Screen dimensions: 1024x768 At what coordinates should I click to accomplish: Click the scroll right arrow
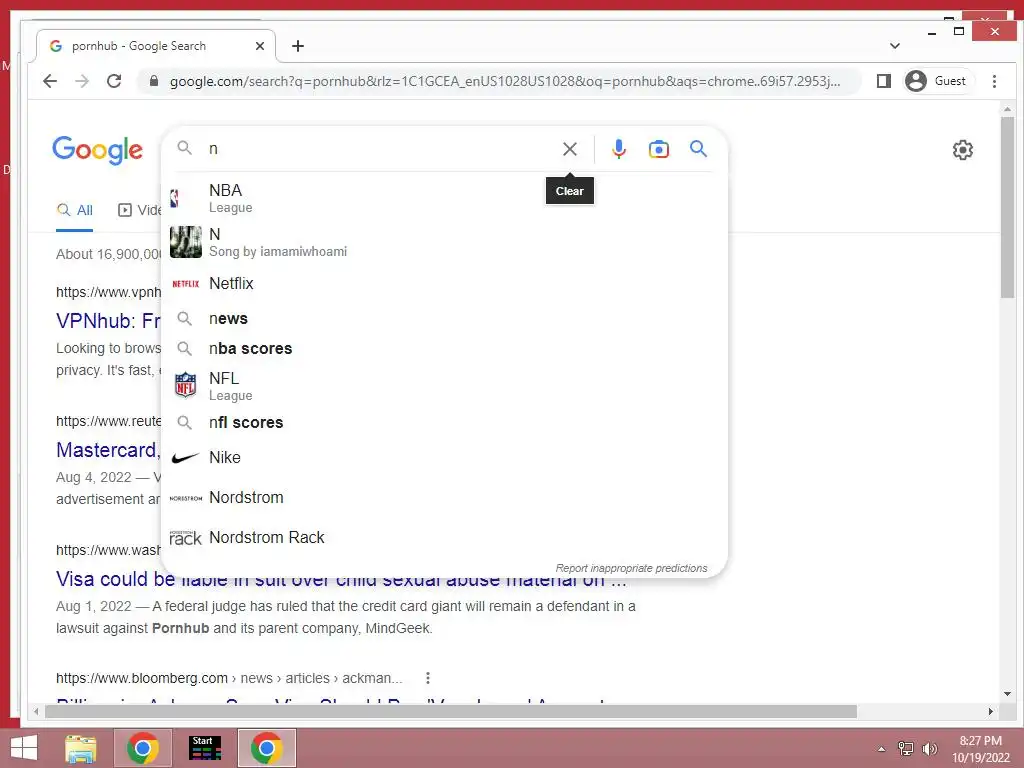991,711
